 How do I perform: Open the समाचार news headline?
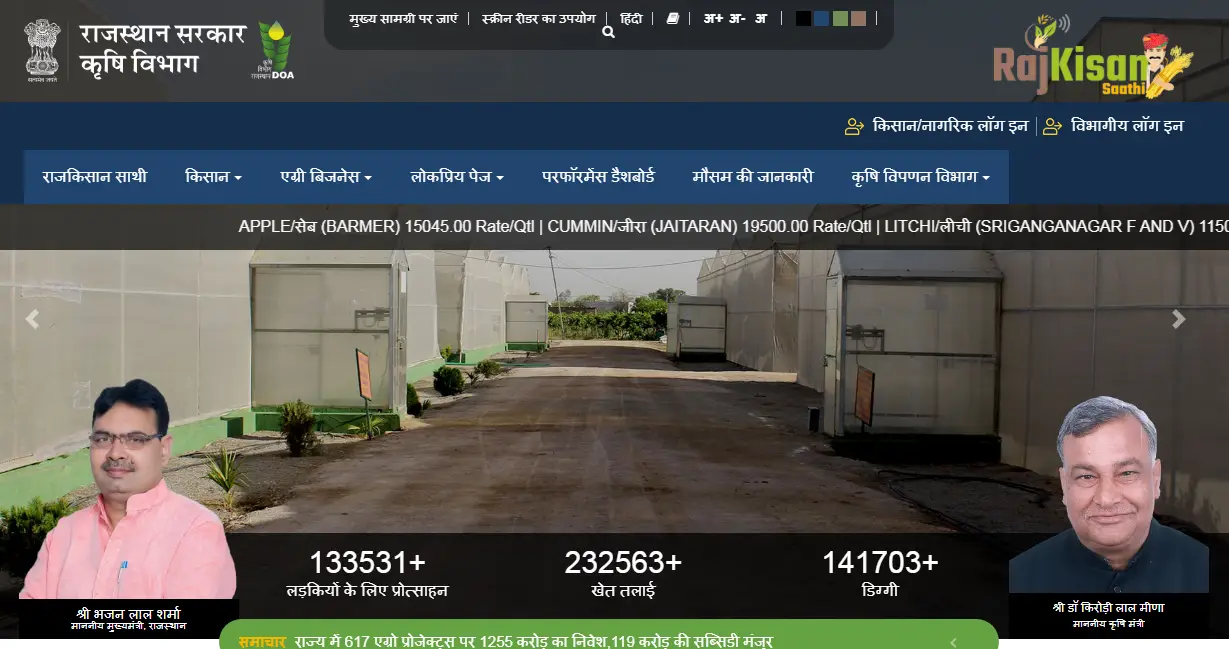click(x=533, y=641)
